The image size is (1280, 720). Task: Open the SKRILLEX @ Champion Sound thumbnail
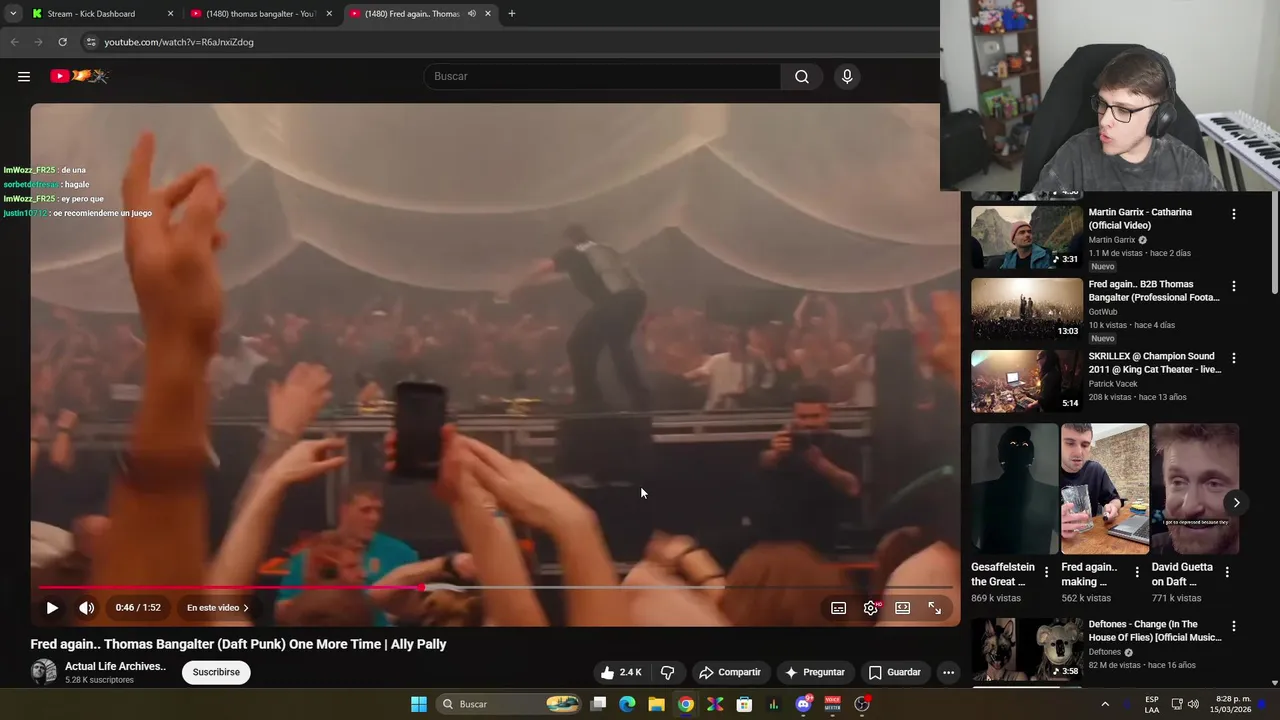[x=1027, y=382]
